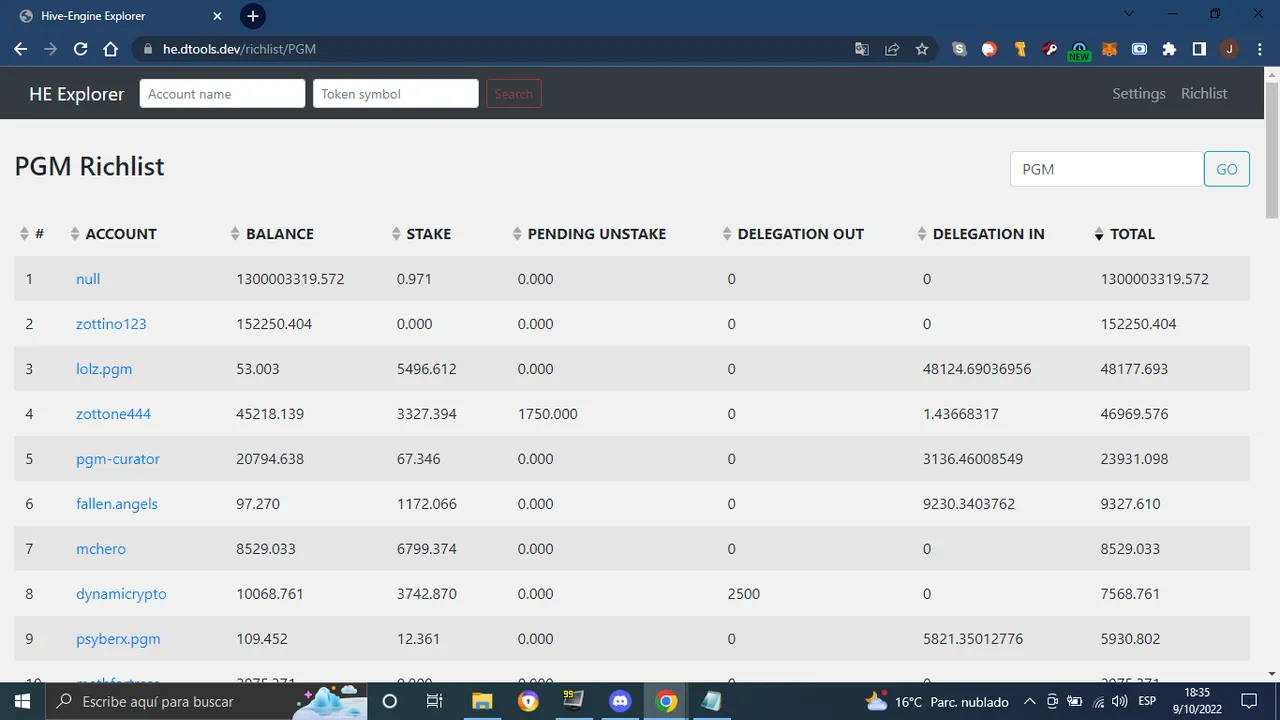Click the site lock icon in address bar
This screenshot has width=1280, height=720.
click(148, 49)
